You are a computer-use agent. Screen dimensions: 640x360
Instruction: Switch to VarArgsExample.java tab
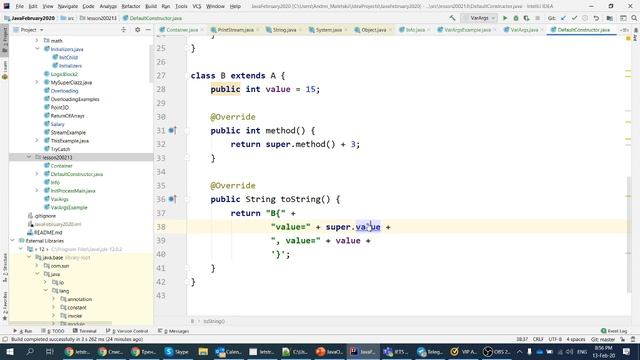coord(467,30)
